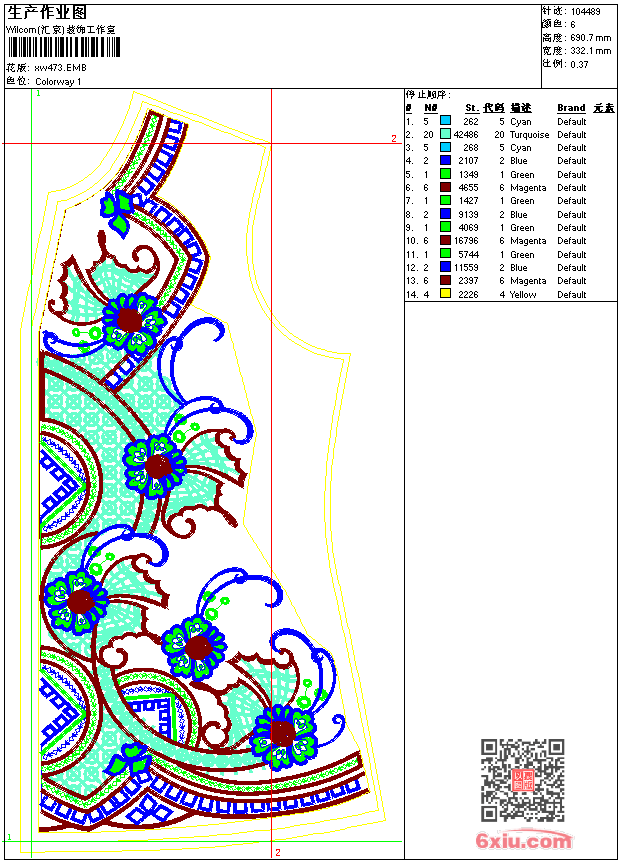Click the scale value 0.37
The width and height of the screenshot is (620, 860).
(x=579, y=65)
